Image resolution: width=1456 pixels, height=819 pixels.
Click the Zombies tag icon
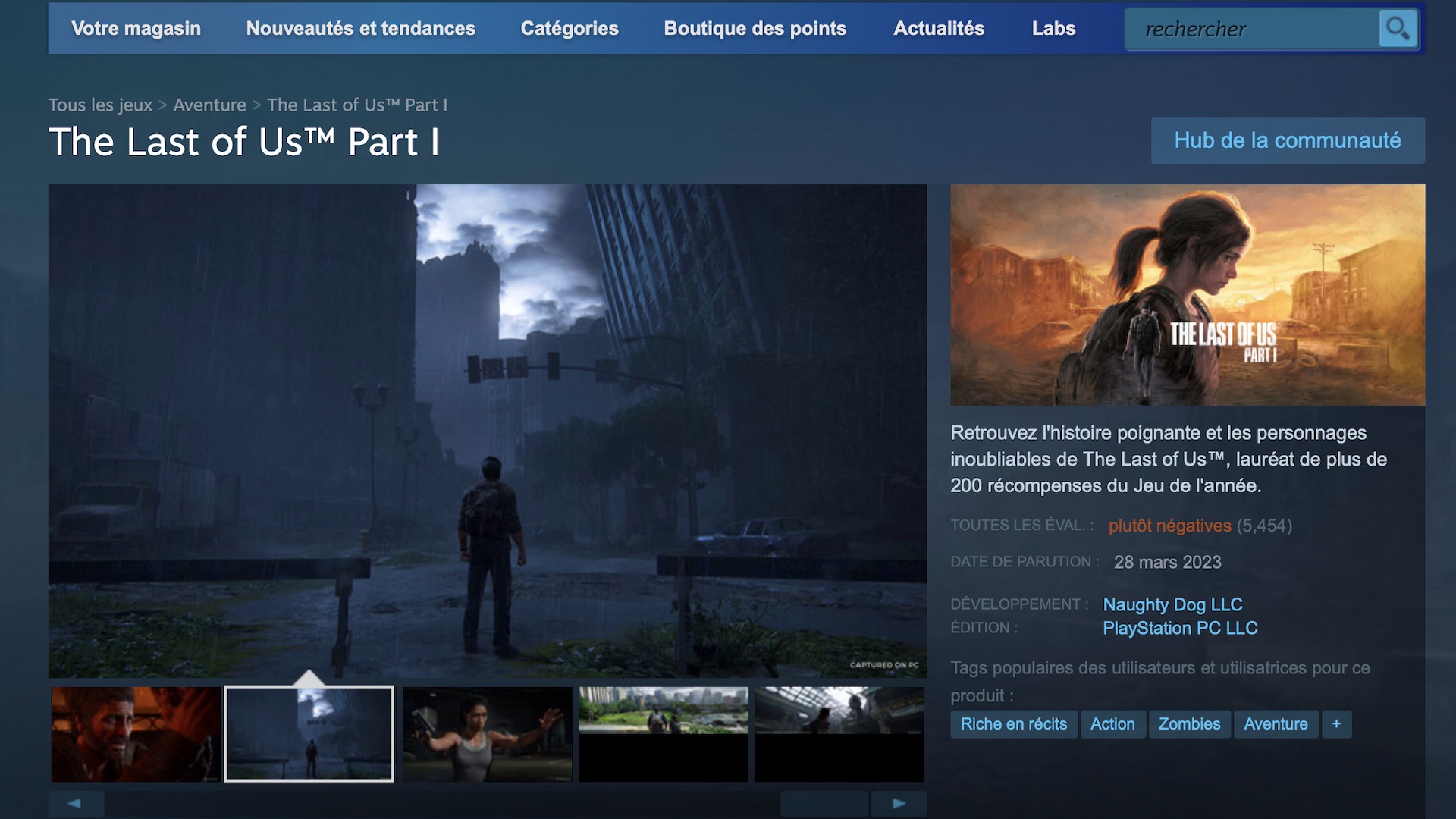pos(1189,723)
